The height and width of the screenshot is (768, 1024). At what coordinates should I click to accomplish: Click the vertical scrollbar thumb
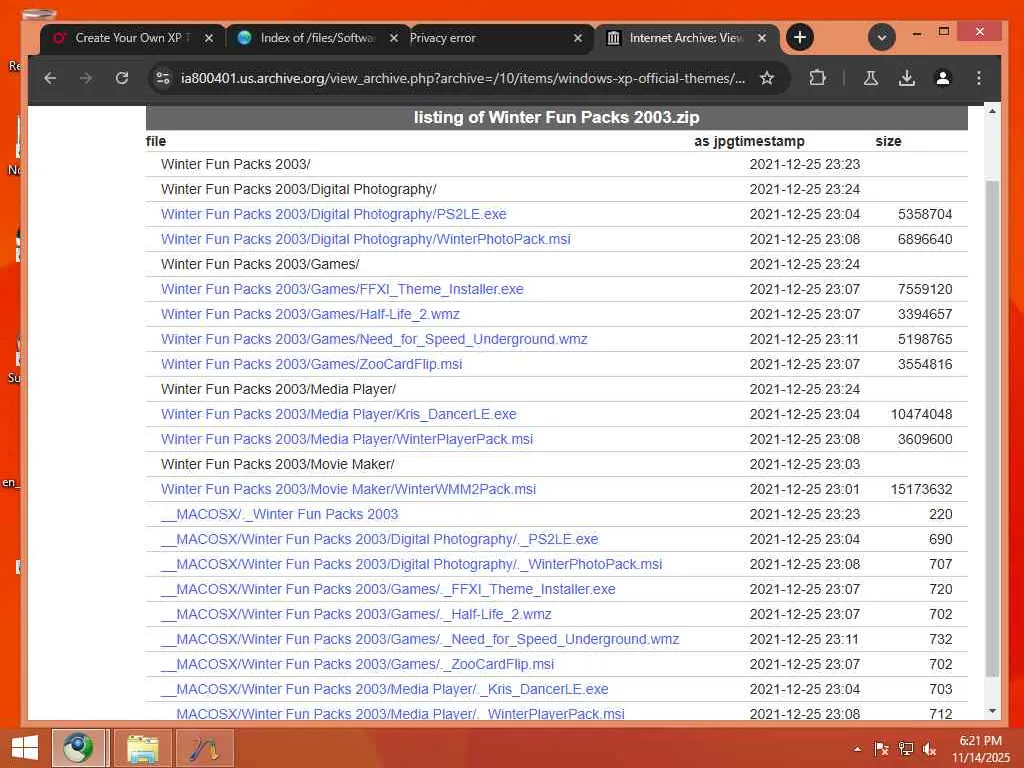pos(992,429)
